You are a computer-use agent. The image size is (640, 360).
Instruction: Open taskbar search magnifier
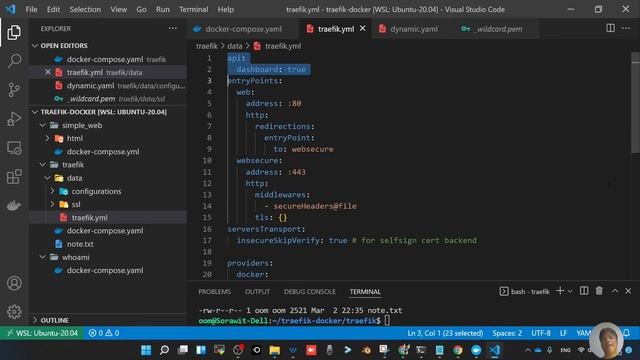click(x=164, y=350)
